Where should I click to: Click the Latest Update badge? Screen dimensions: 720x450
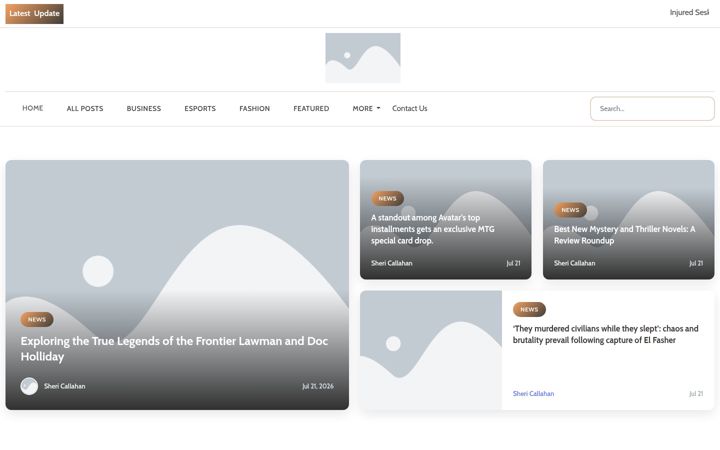(x=34, y=14)
